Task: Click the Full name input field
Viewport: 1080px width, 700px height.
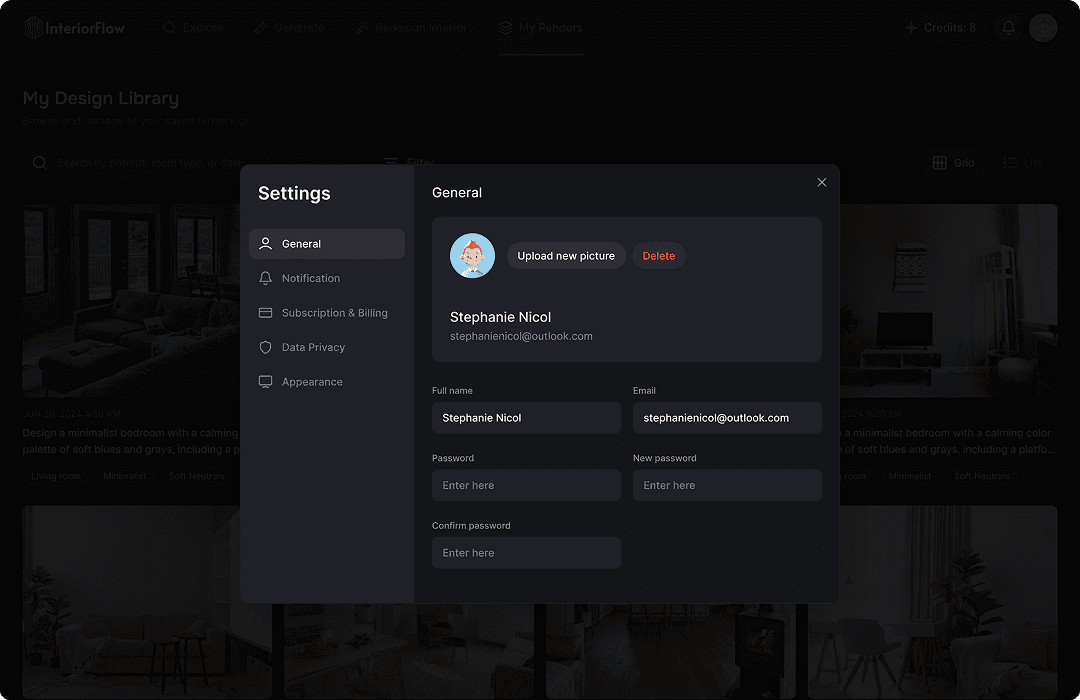Action: point(526,417)
